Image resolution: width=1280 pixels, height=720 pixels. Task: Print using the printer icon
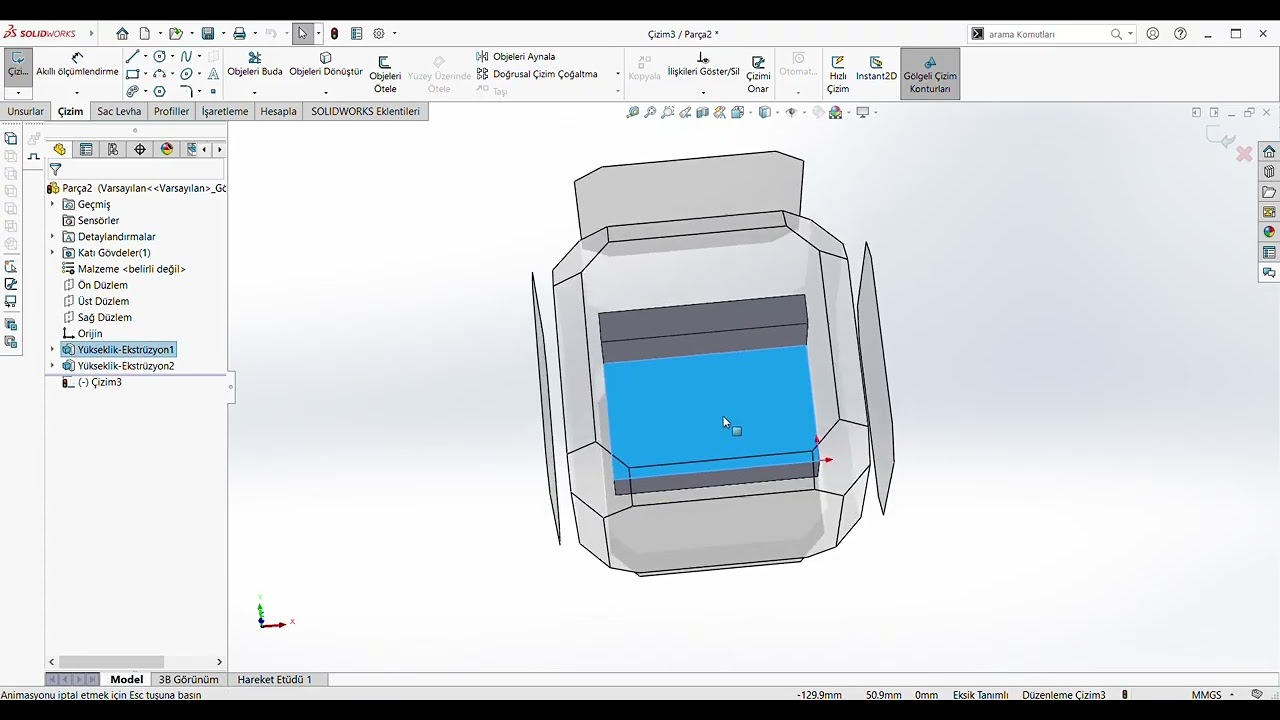239,34
